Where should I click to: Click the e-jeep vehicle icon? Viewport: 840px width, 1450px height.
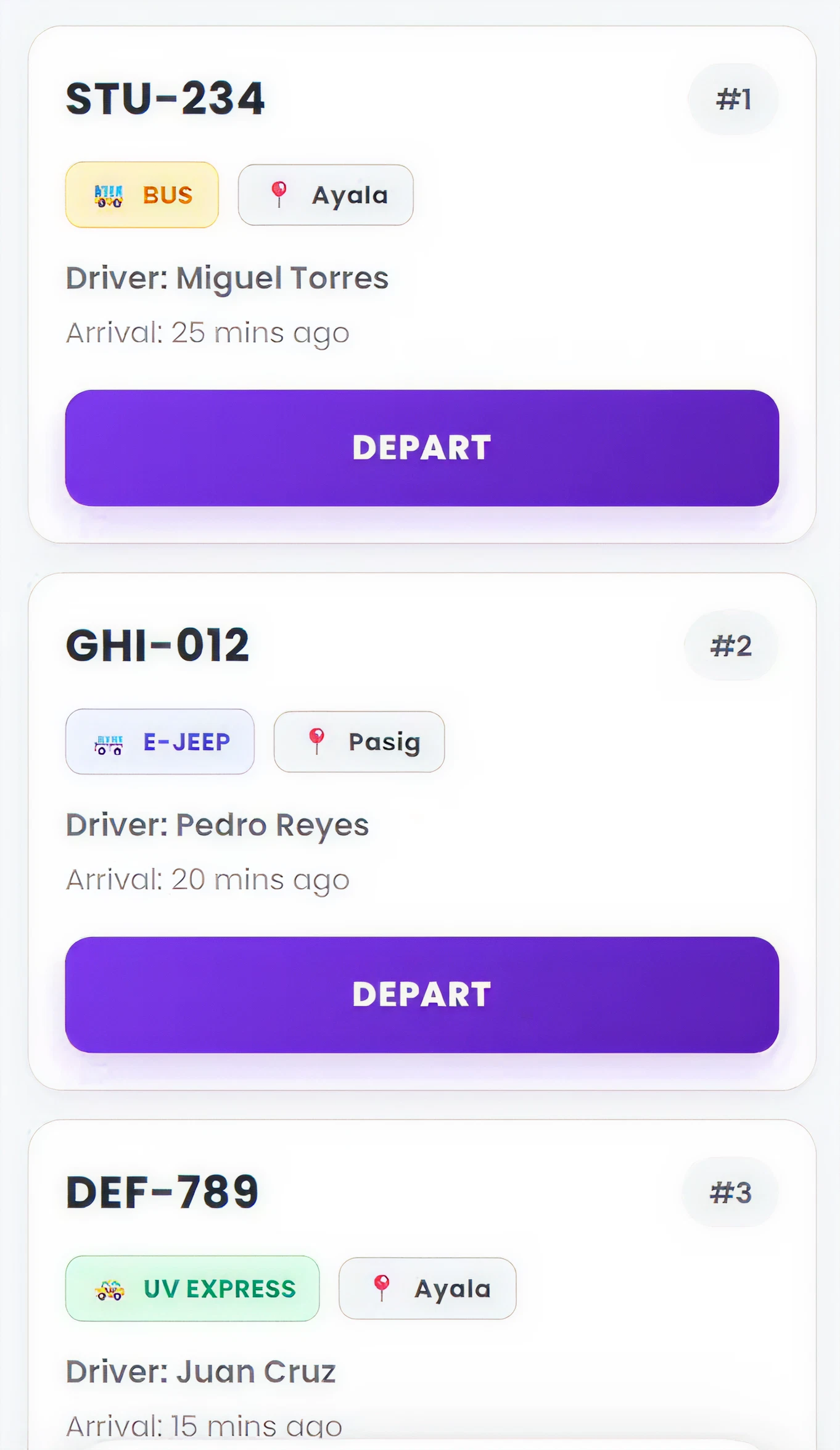[x=109, y=744]
